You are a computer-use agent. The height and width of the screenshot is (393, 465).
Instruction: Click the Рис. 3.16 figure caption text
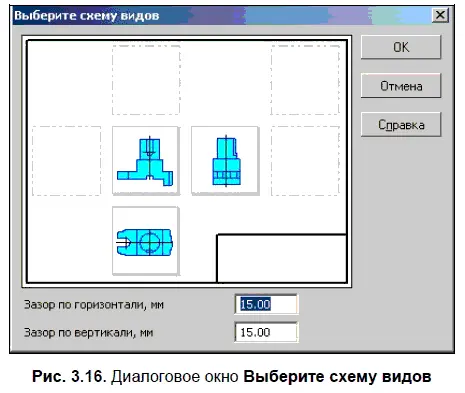point(231,376)
